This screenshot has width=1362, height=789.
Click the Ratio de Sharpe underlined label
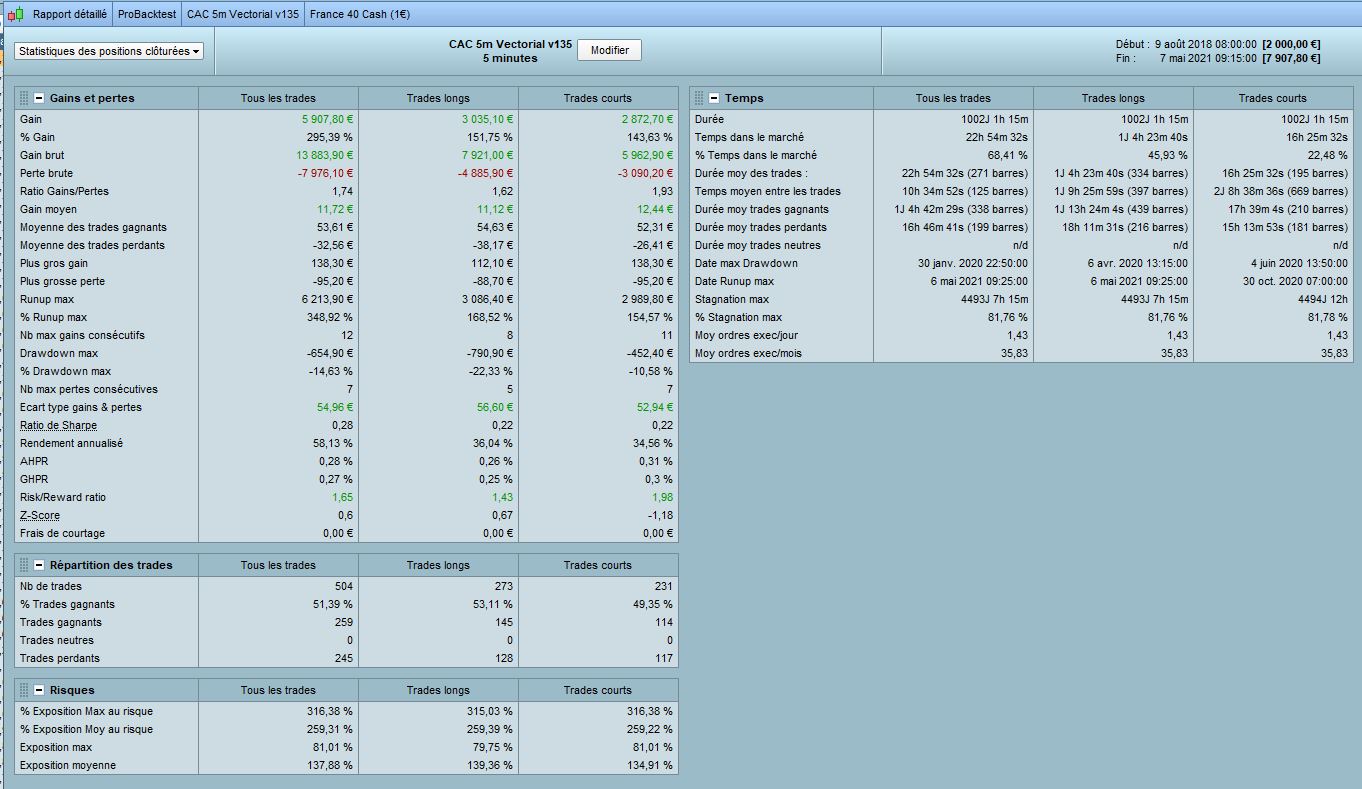coord(58,425)
